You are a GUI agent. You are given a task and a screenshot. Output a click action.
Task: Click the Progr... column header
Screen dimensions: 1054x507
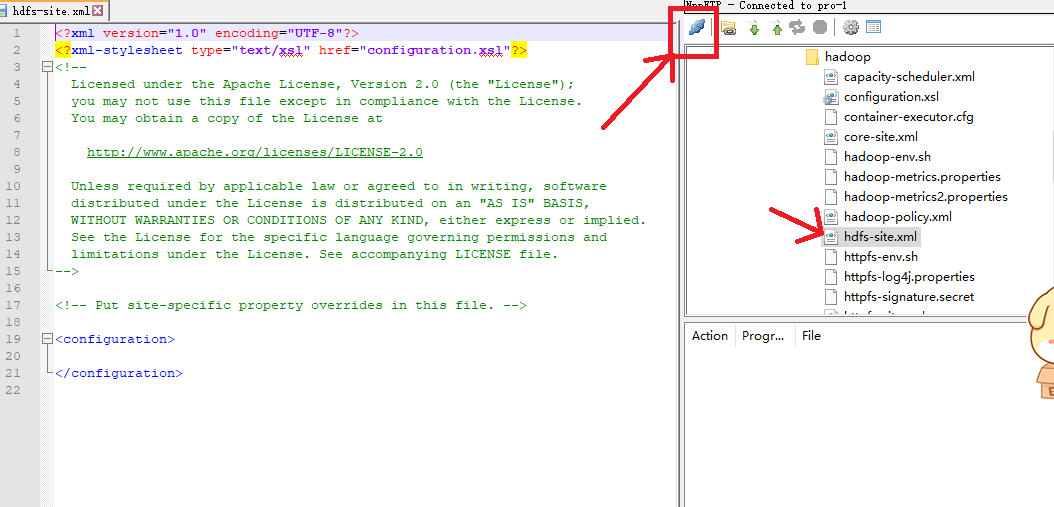pyautogui.click(x=764, y=336)
